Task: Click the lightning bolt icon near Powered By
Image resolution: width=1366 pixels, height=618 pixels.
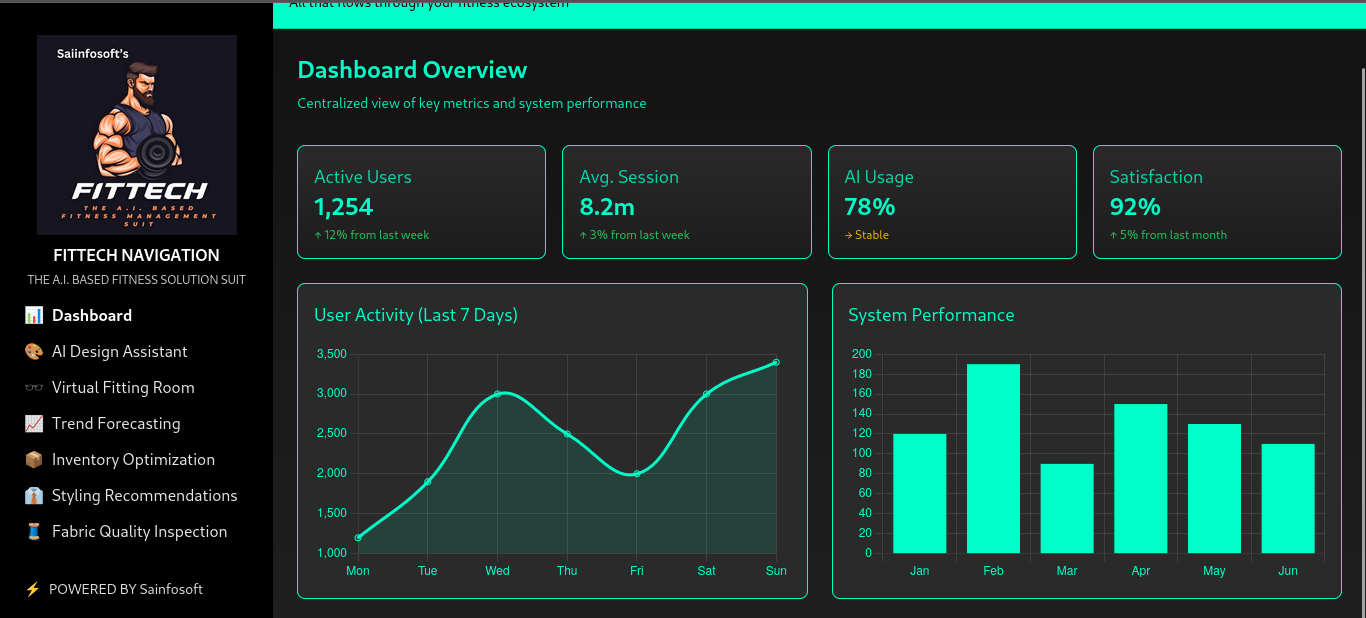Action: [32, 590]
